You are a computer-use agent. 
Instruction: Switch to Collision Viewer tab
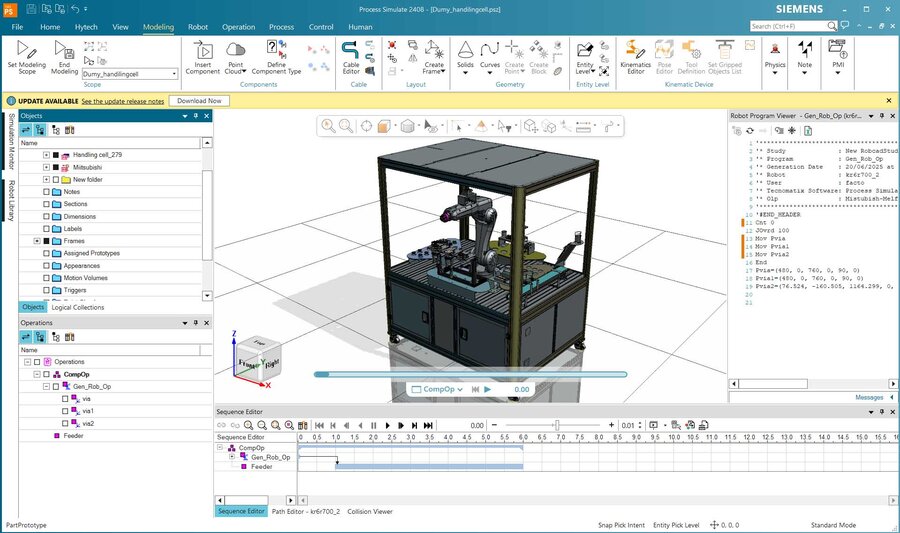(x=370, y=511)
